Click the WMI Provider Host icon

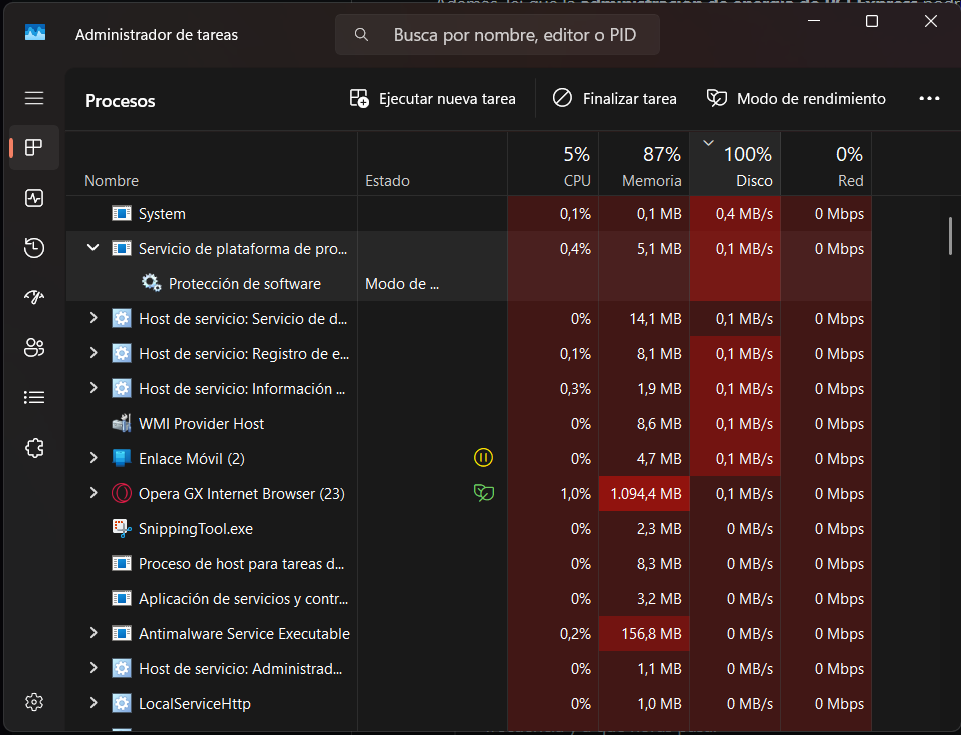click(122, 424)
